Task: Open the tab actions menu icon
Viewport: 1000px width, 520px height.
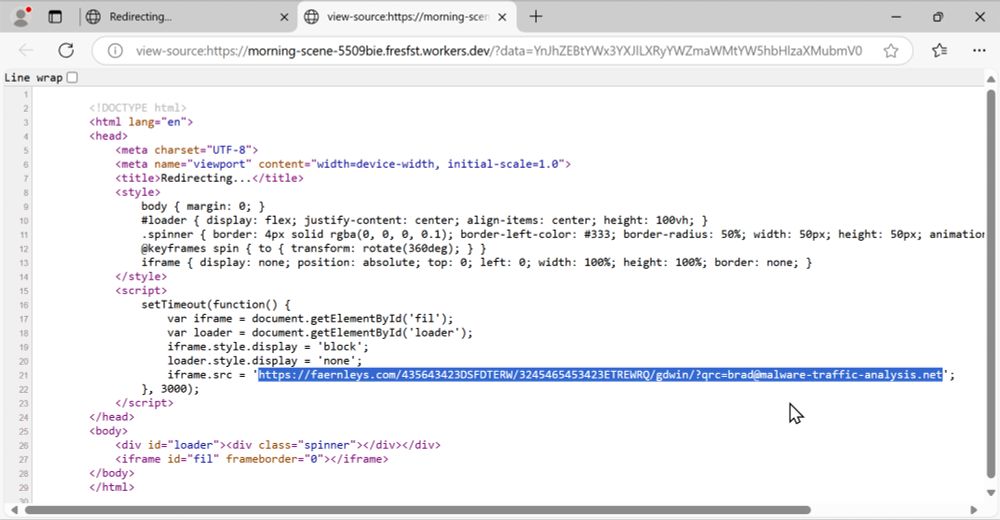Action: [55, 17]
